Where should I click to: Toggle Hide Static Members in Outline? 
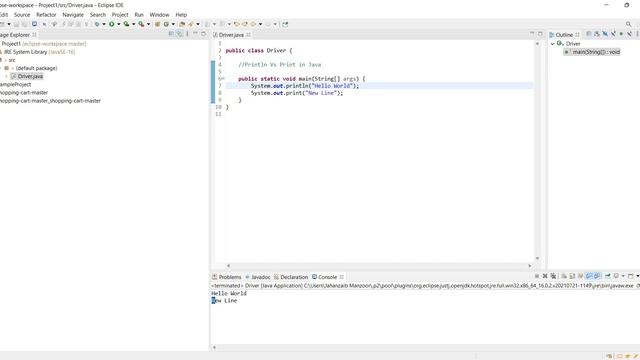[613, 34]
